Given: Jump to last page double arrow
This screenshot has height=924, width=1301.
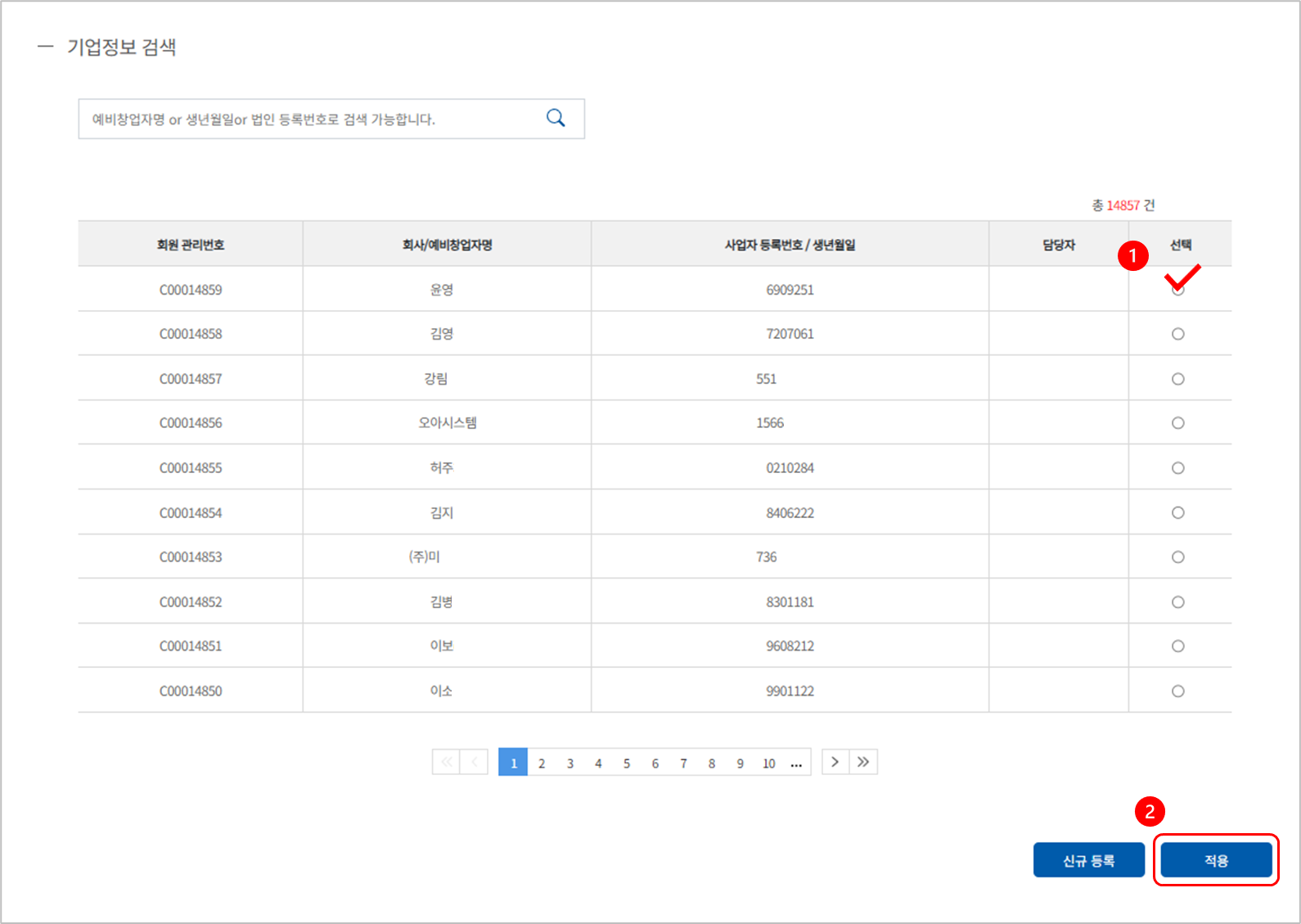Looking at the screenshot, I should click(x=863, y=762).
